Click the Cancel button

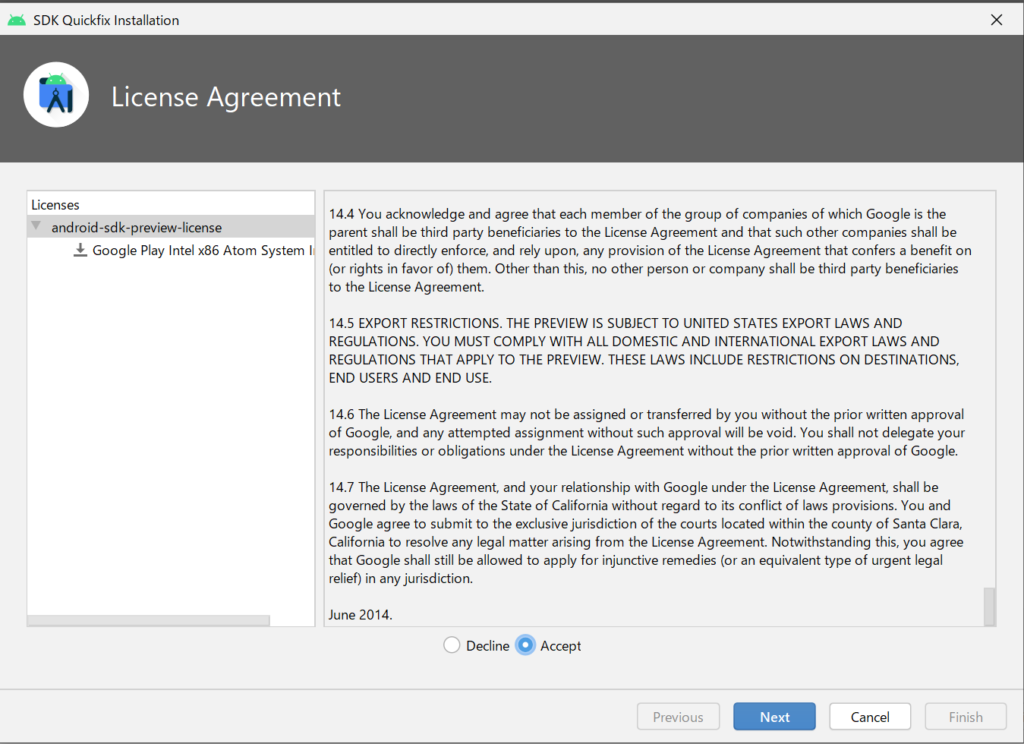click(x=870, y=717)
